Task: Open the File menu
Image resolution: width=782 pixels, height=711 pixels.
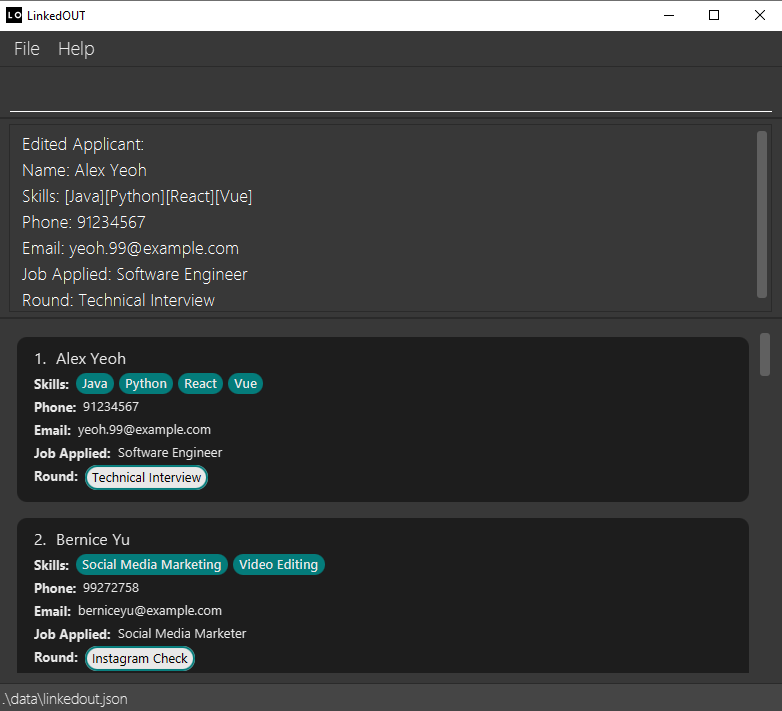Action: click(27, 49)
